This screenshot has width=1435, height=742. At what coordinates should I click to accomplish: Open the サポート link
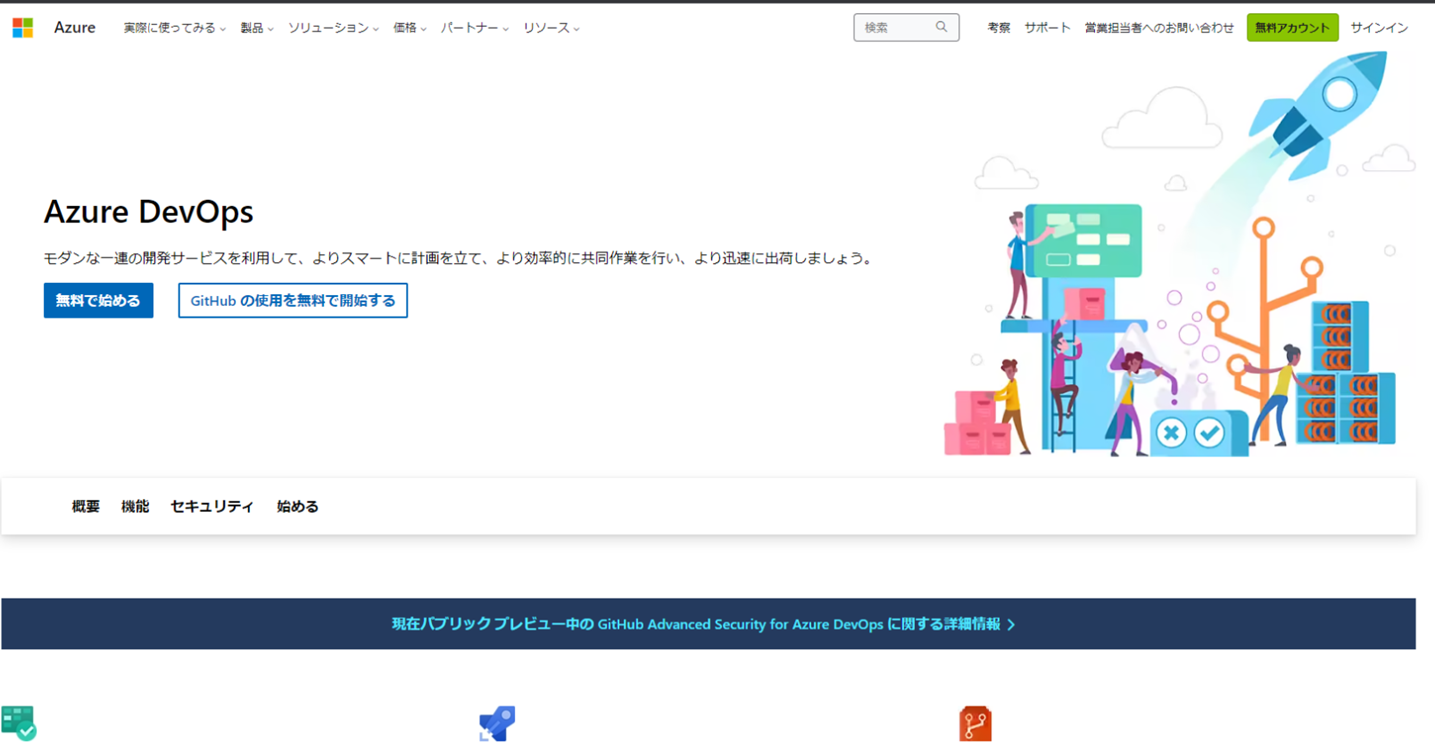pyautogui.click(x=1047, y=28)
